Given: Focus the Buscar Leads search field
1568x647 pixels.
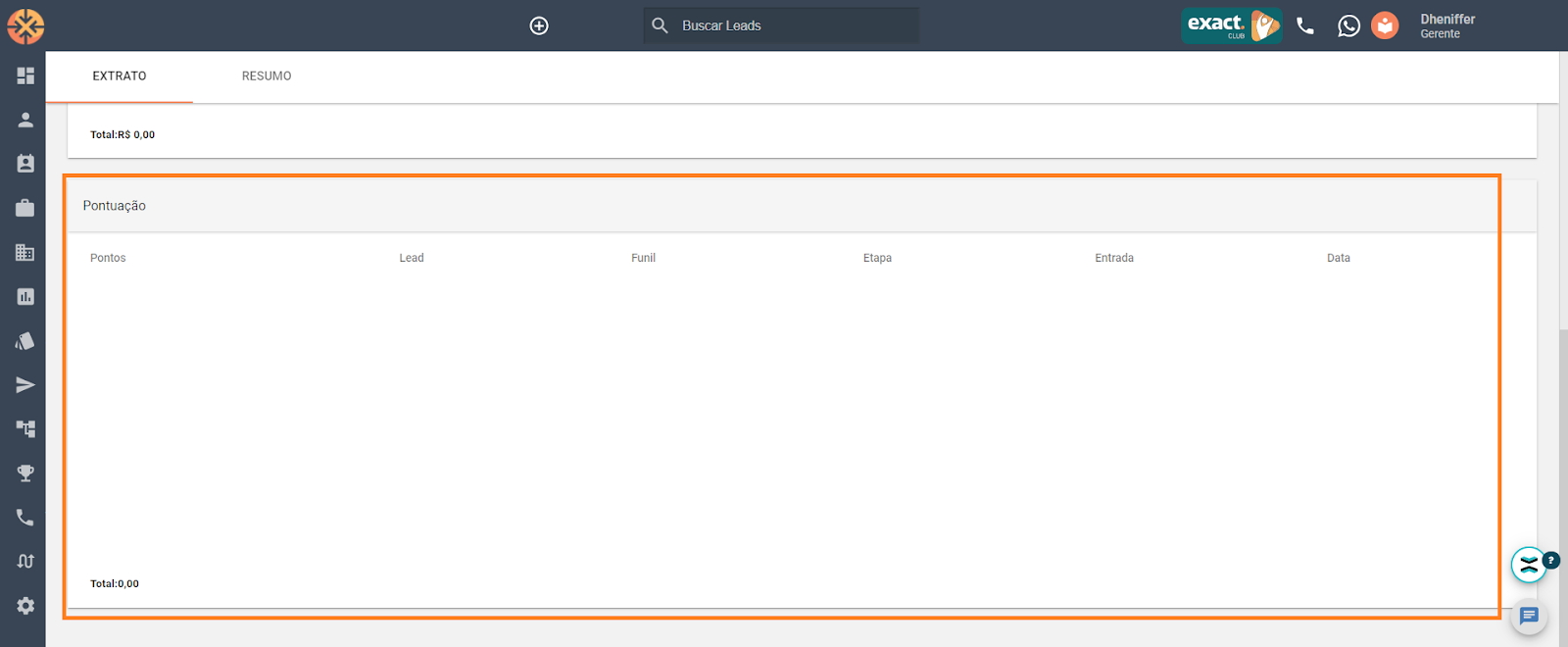Looking at the screenshot, I should click(781, 25).
